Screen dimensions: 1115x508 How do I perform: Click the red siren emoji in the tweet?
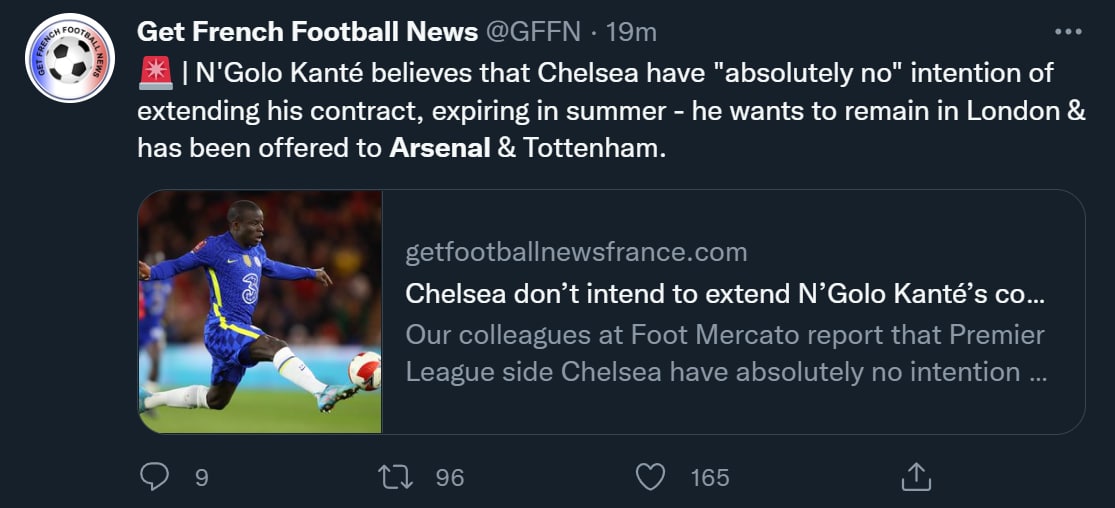click(154, 73)
